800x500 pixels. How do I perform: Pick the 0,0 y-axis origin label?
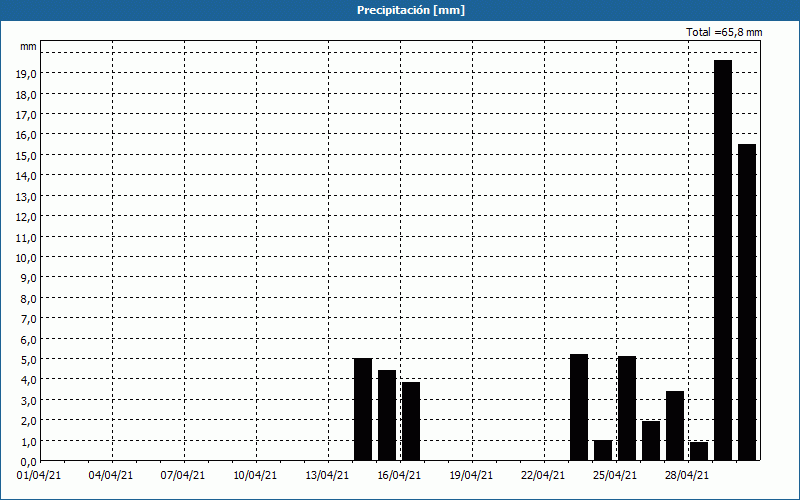tap(28, 462)
